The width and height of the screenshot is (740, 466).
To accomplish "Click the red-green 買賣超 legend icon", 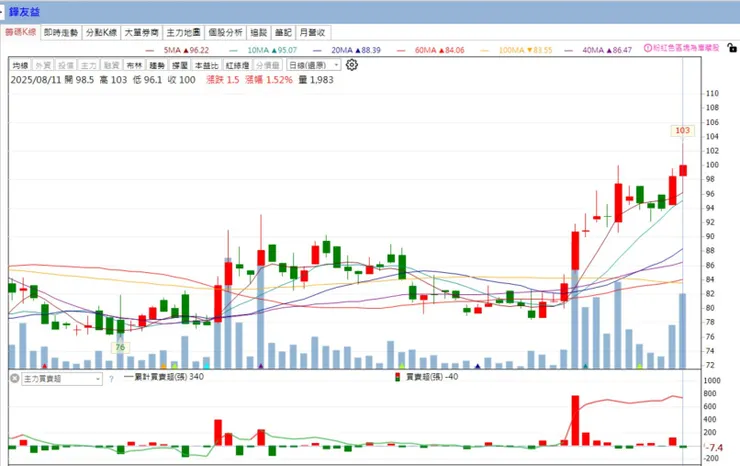I will point(397,377).
